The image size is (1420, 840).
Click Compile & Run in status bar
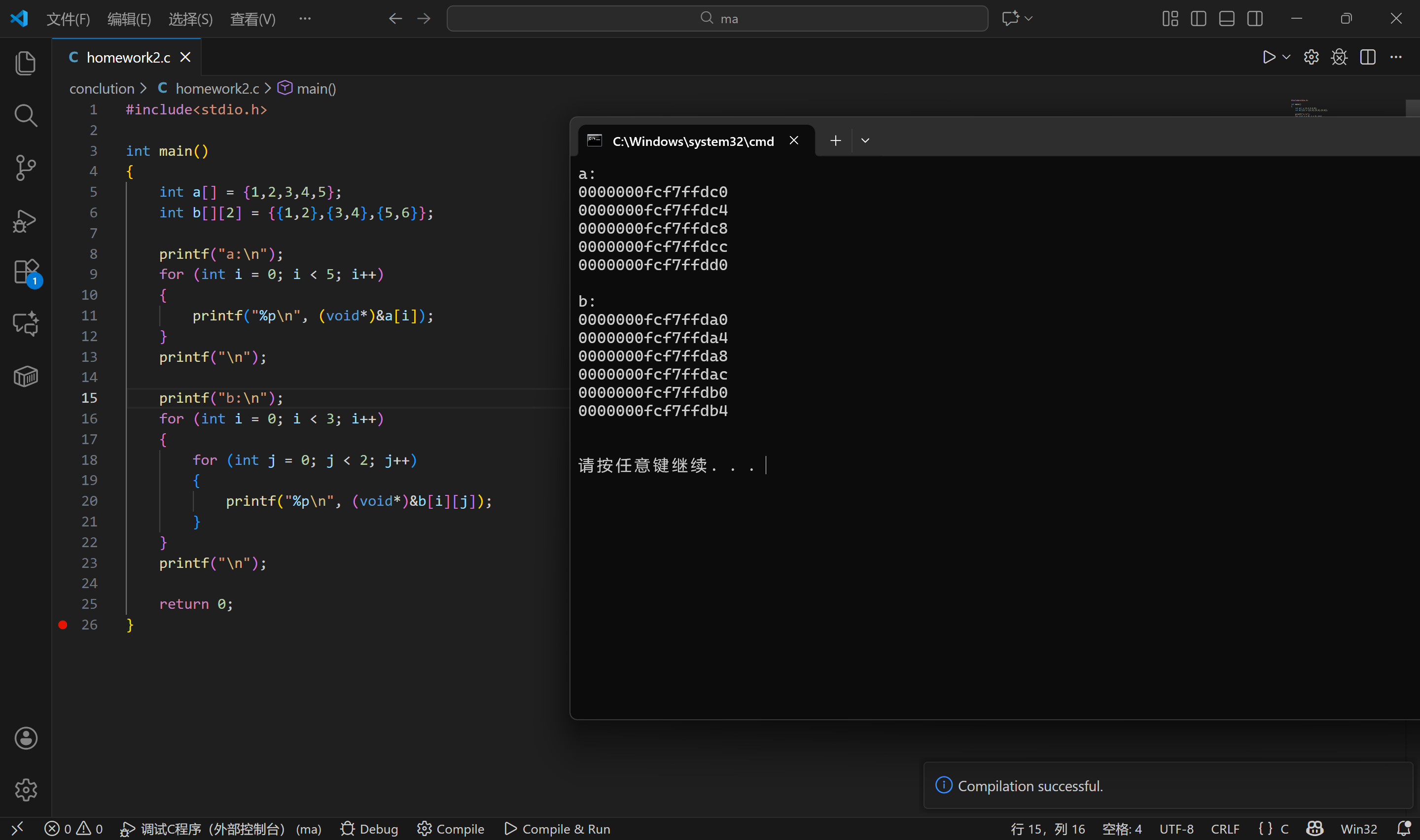pyautogui.click(x=557, y=829)
